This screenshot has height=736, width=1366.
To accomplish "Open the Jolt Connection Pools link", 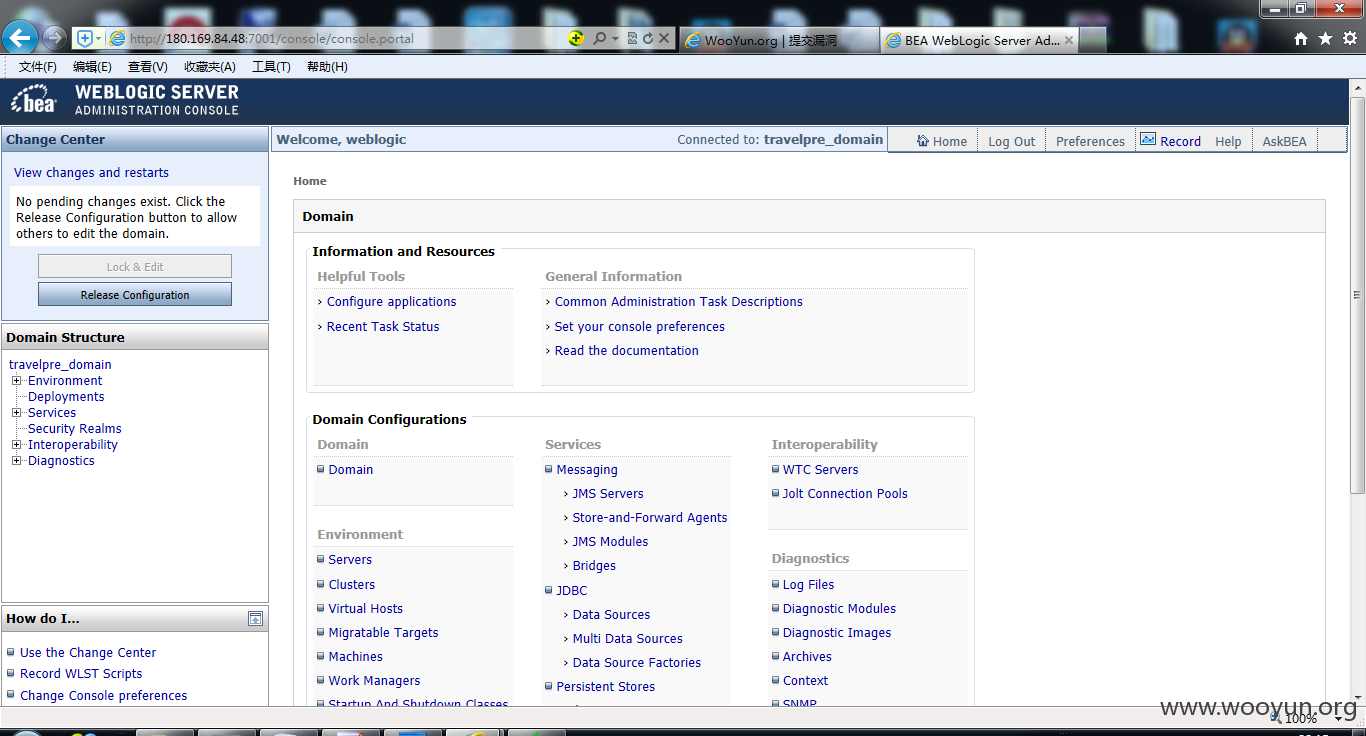I will (x=845, y=494).
